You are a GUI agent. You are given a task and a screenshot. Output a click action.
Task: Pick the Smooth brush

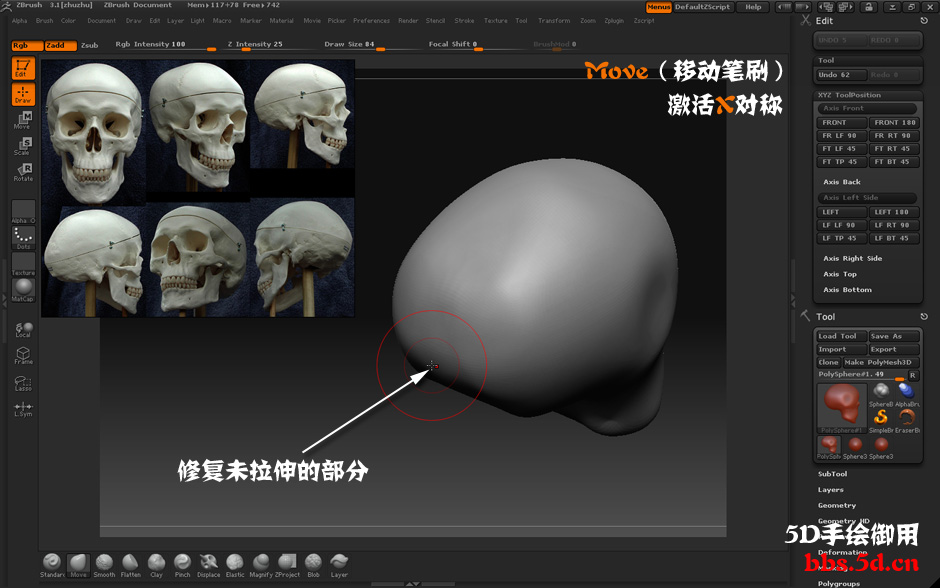104,565
